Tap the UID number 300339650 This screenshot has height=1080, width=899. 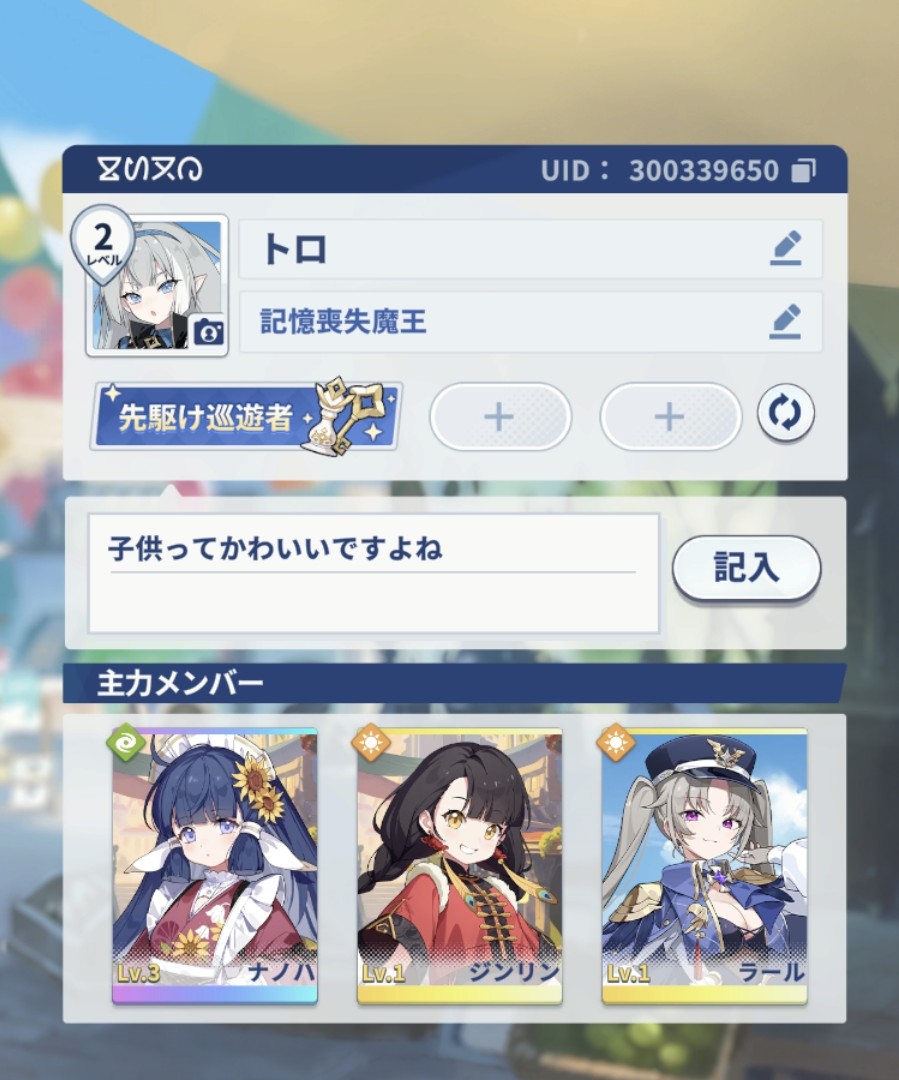[x=703, y=170]
